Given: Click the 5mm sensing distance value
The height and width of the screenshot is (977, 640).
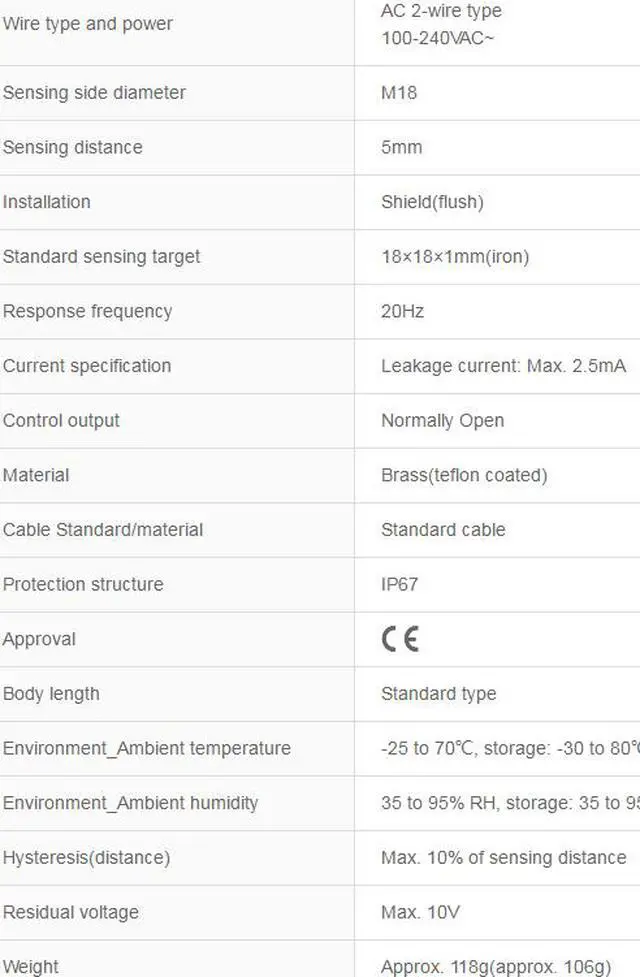Looking at the screenshot, I should point(401,147).
